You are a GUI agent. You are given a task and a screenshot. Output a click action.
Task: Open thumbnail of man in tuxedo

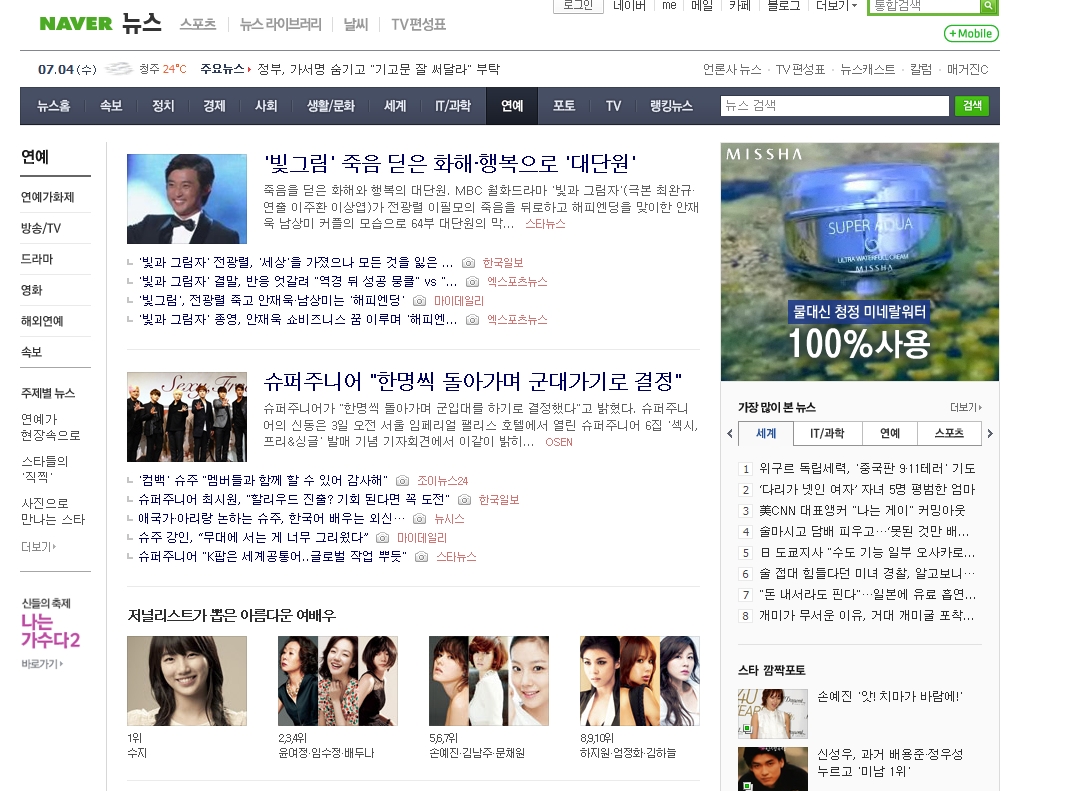coord(187,198)
